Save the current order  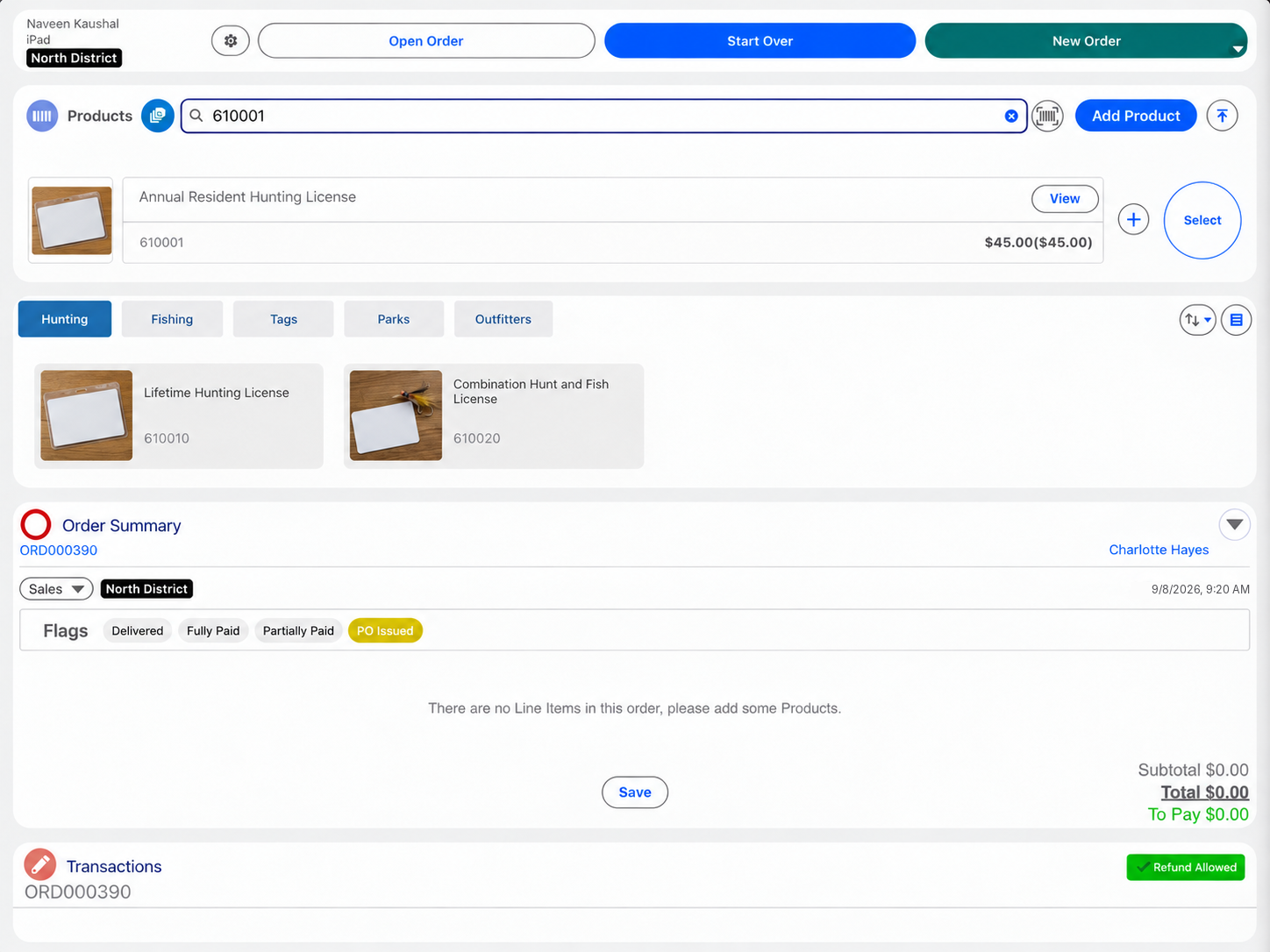635,792
